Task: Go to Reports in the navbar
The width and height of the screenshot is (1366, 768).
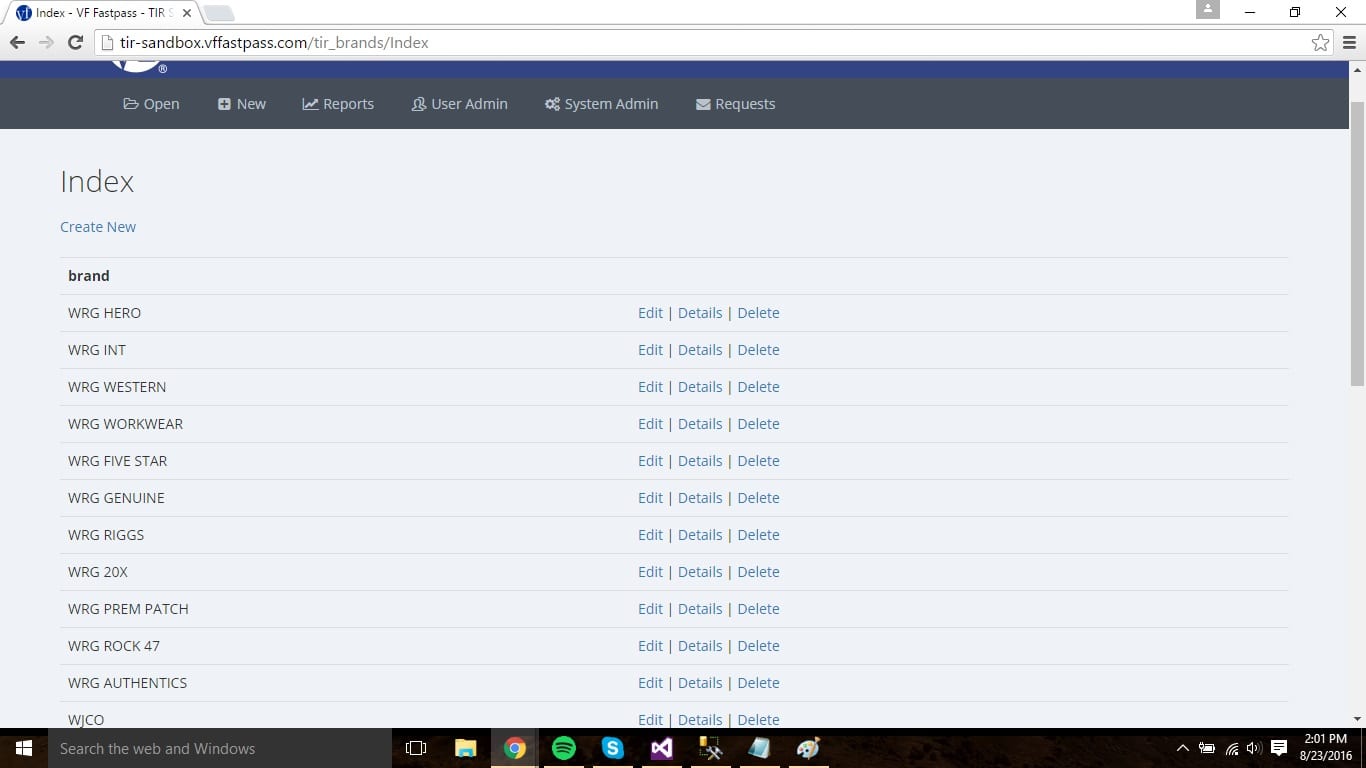Action: (338, 104)
